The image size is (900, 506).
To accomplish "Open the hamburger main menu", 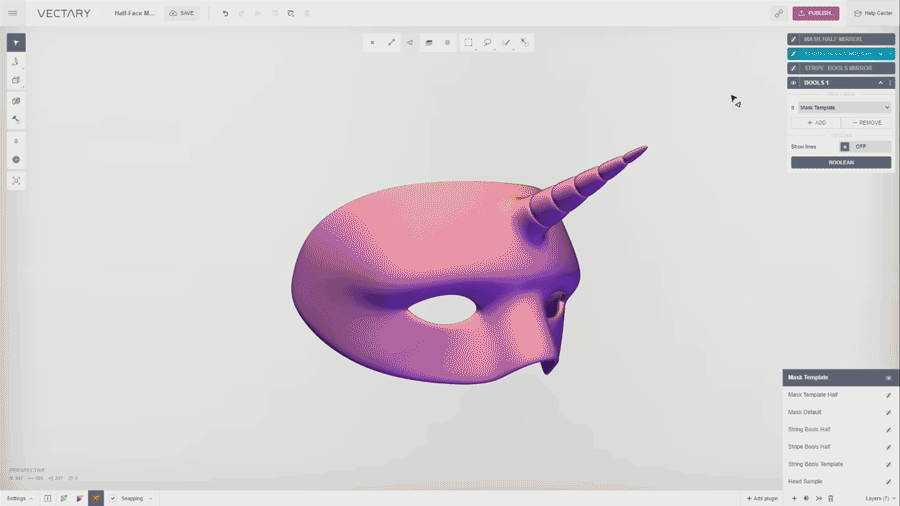I will pyautogui.click(x=13, y=14).
